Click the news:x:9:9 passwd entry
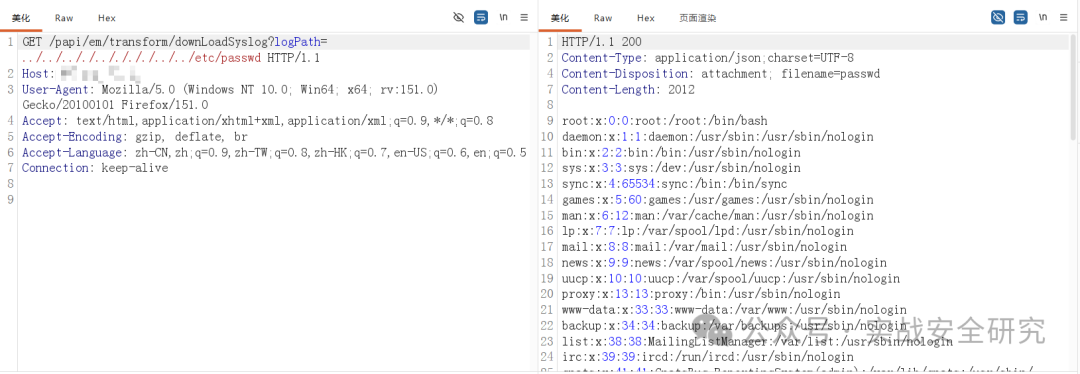The width and height of the screenshot is (1080, 374). tap(724, 263)
